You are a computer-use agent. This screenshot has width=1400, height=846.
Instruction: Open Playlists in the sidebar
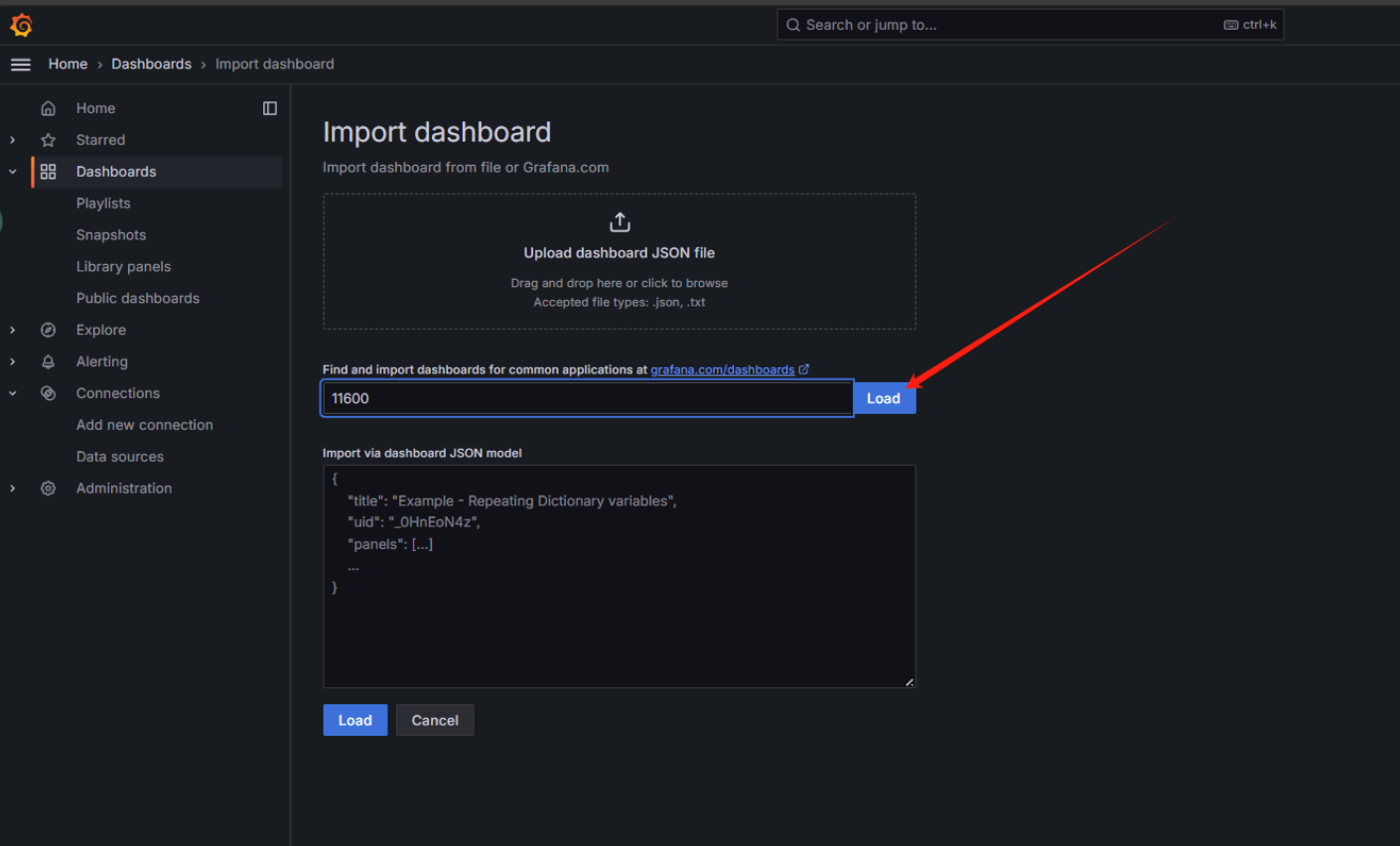pos(103,204)
